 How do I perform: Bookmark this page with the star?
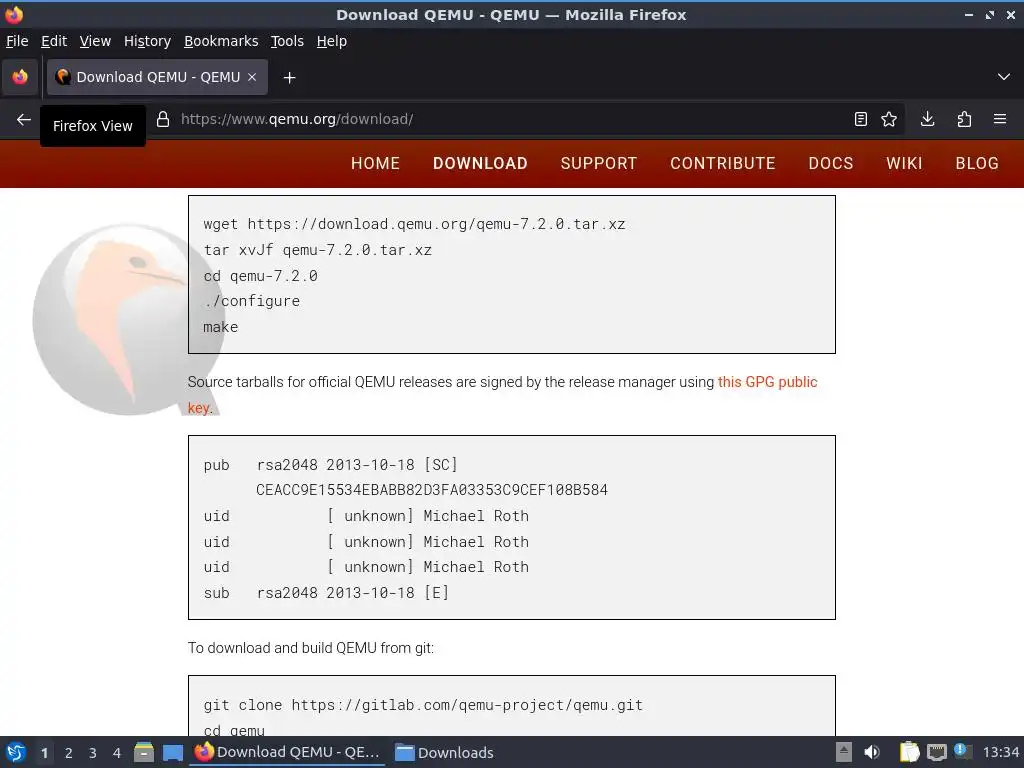[x=889, y=119]
